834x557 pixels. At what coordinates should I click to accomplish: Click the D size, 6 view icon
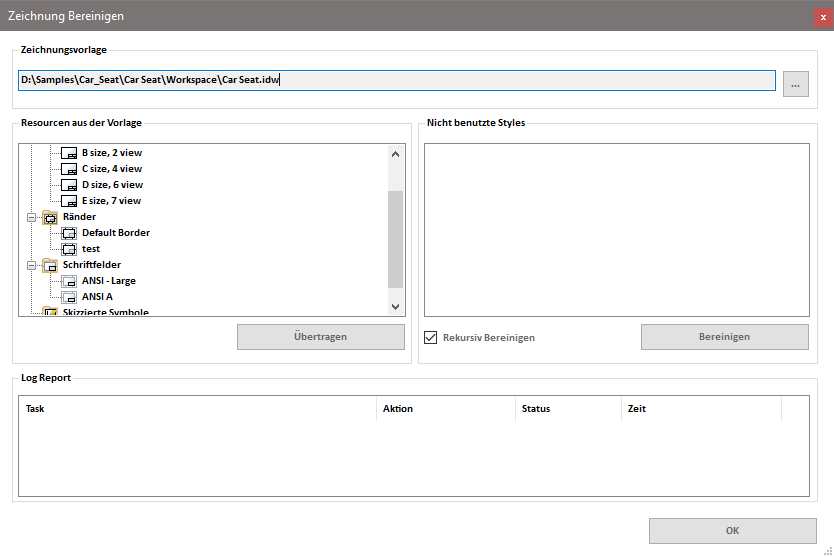(69, 185)
